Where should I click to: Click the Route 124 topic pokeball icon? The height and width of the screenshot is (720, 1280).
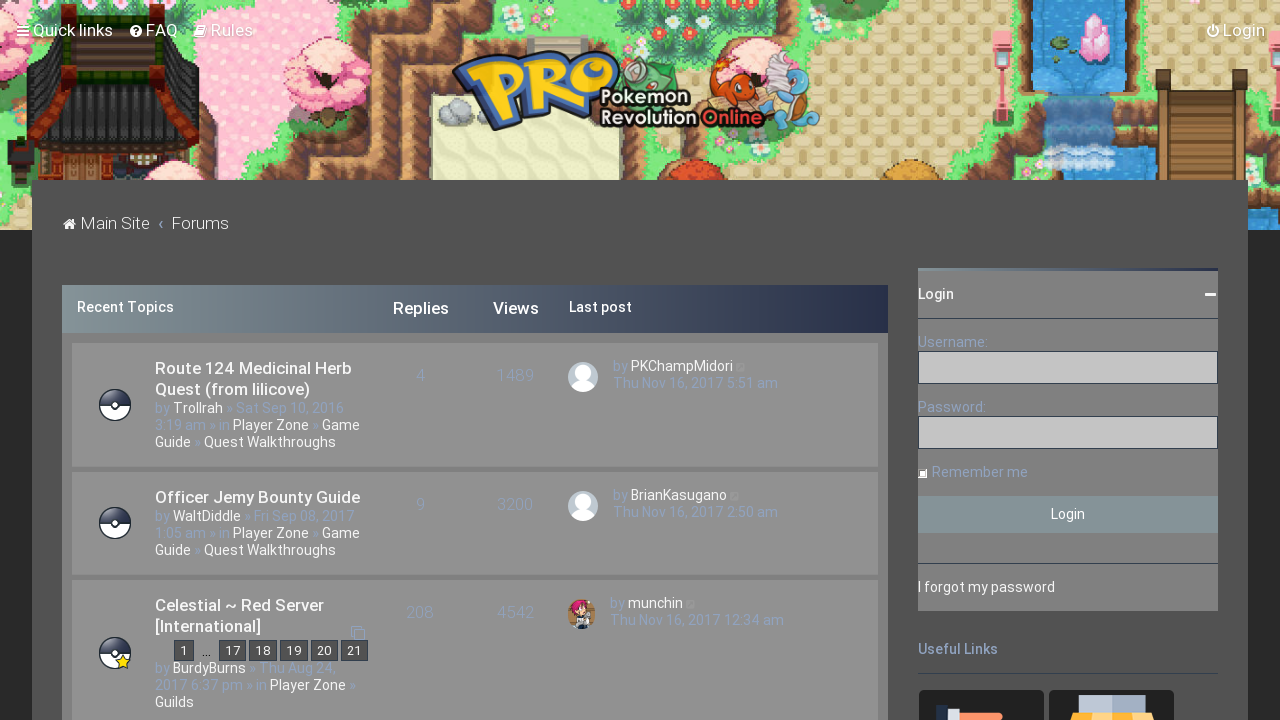pyautogui.click(x=115, y=405)
